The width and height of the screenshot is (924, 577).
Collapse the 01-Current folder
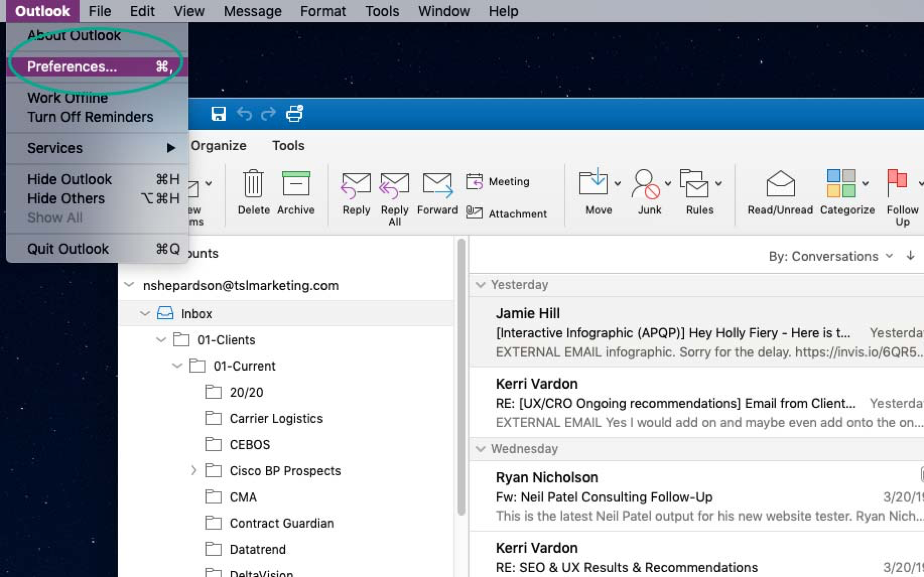(177, 366)
